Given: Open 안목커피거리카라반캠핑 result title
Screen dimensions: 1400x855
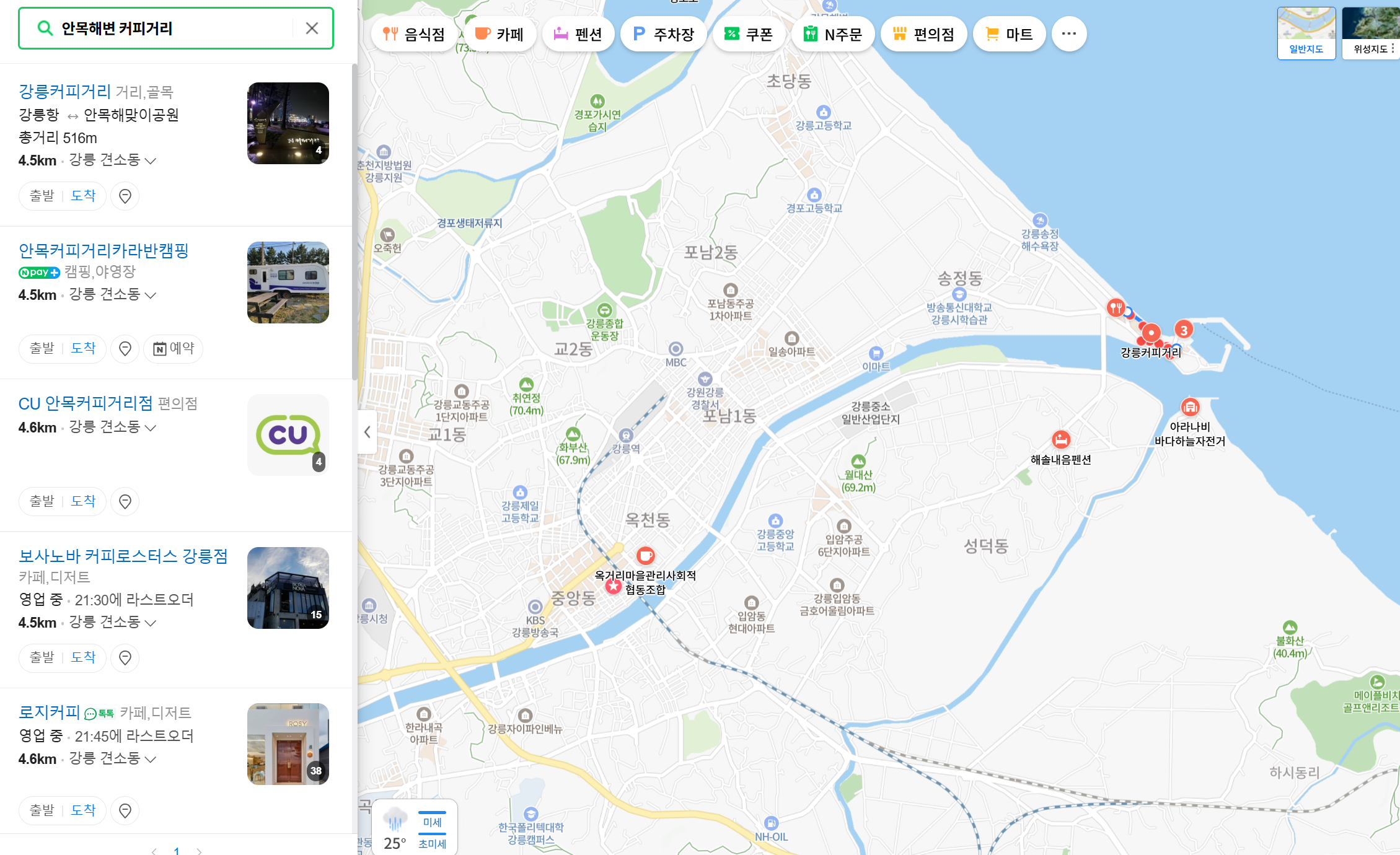Looking at the screenshot, I should point(103,251).
